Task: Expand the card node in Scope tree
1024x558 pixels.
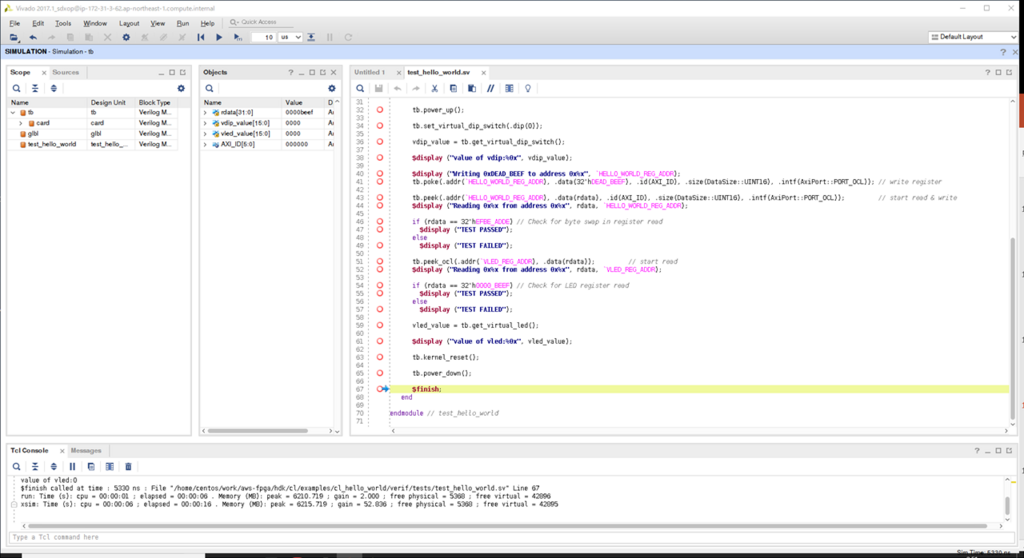Action: [x=21, y=123]
